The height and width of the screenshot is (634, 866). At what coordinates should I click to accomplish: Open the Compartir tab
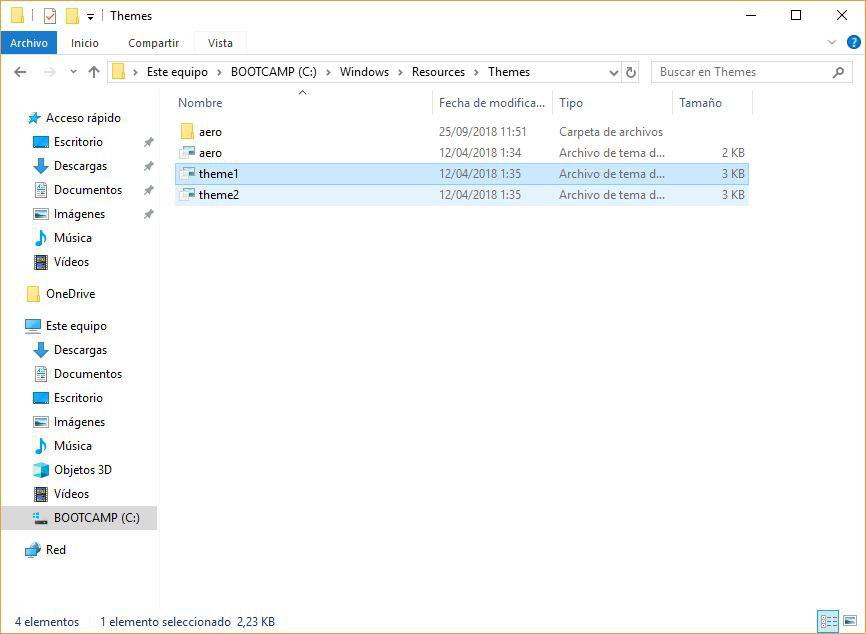pyautogui.click(x=153, y=43)
